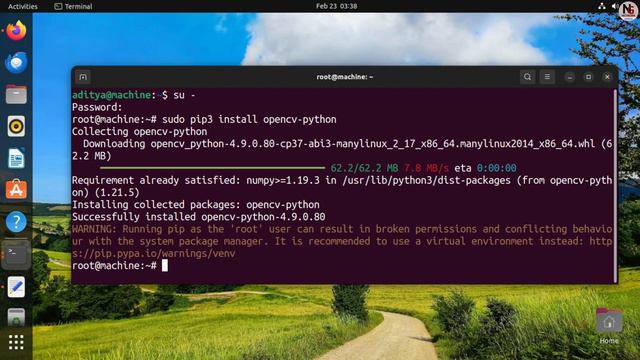Open the Terminal app menu in top bar
The height and width of the screenshot is (360, 640).
pos(73,6)
